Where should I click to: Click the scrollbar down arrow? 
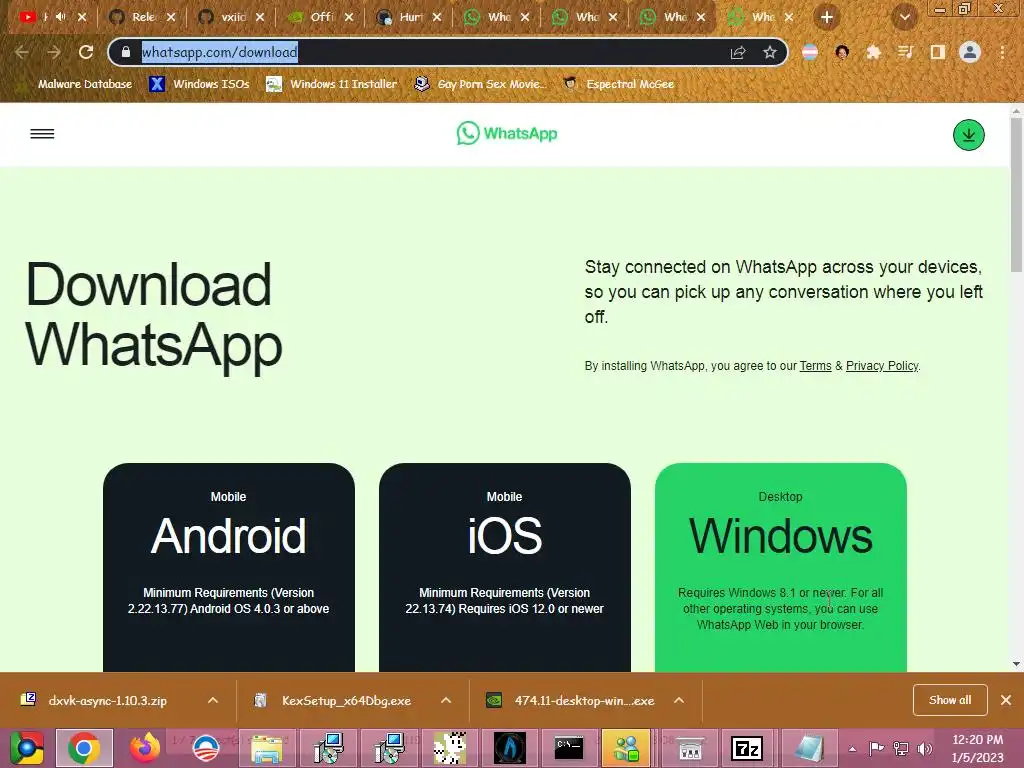tap(1016, 664)
